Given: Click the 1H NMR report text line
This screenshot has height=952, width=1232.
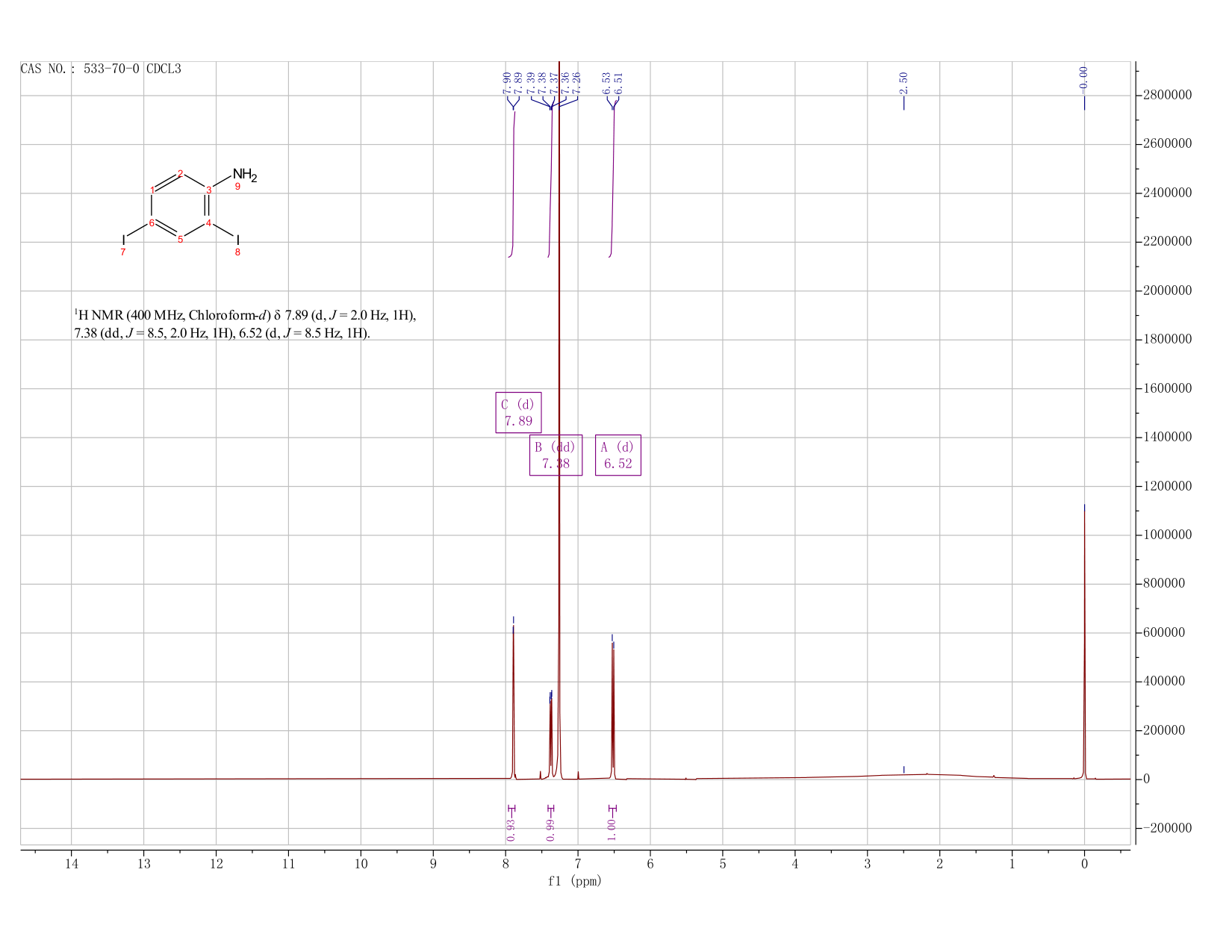Looking at the screenshot, I should click(245, 316).
